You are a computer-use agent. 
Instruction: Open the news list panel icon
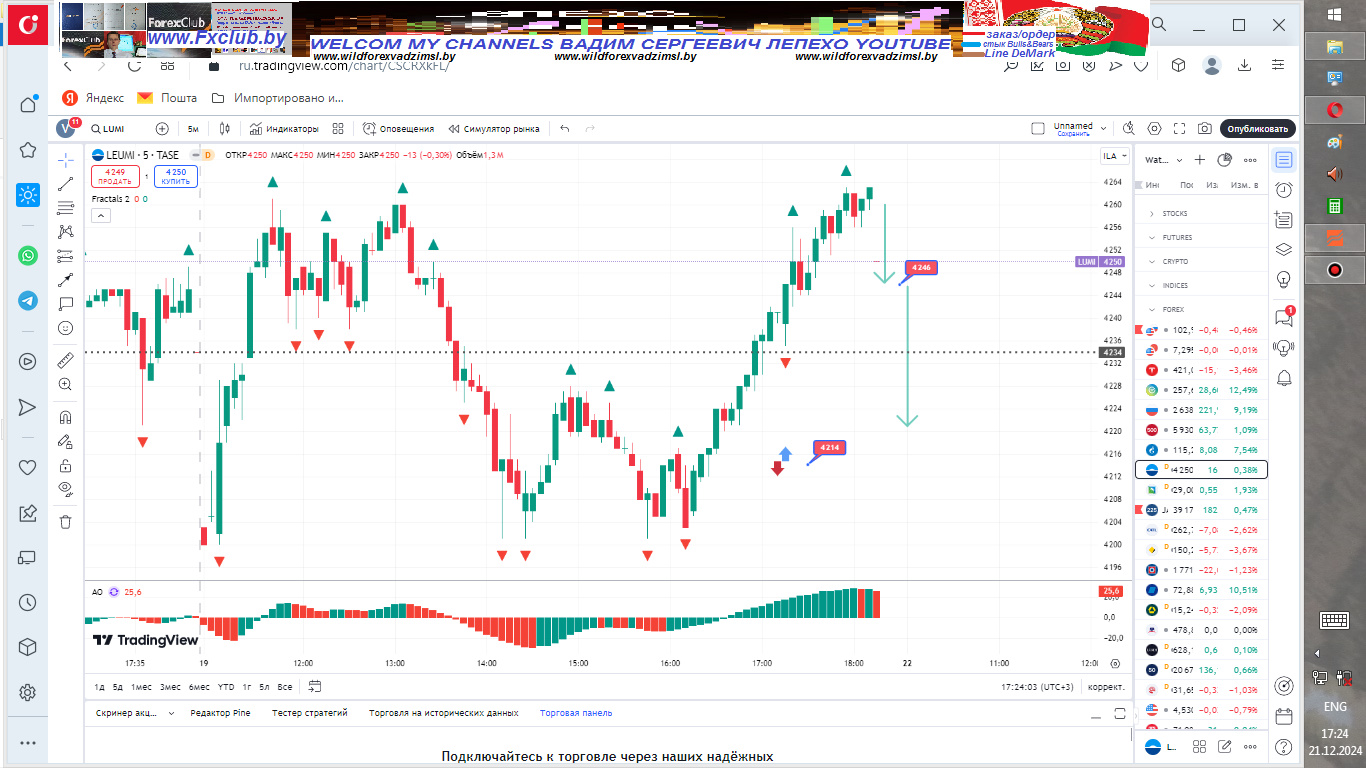pyautogui.click(x=1284, y=220)
